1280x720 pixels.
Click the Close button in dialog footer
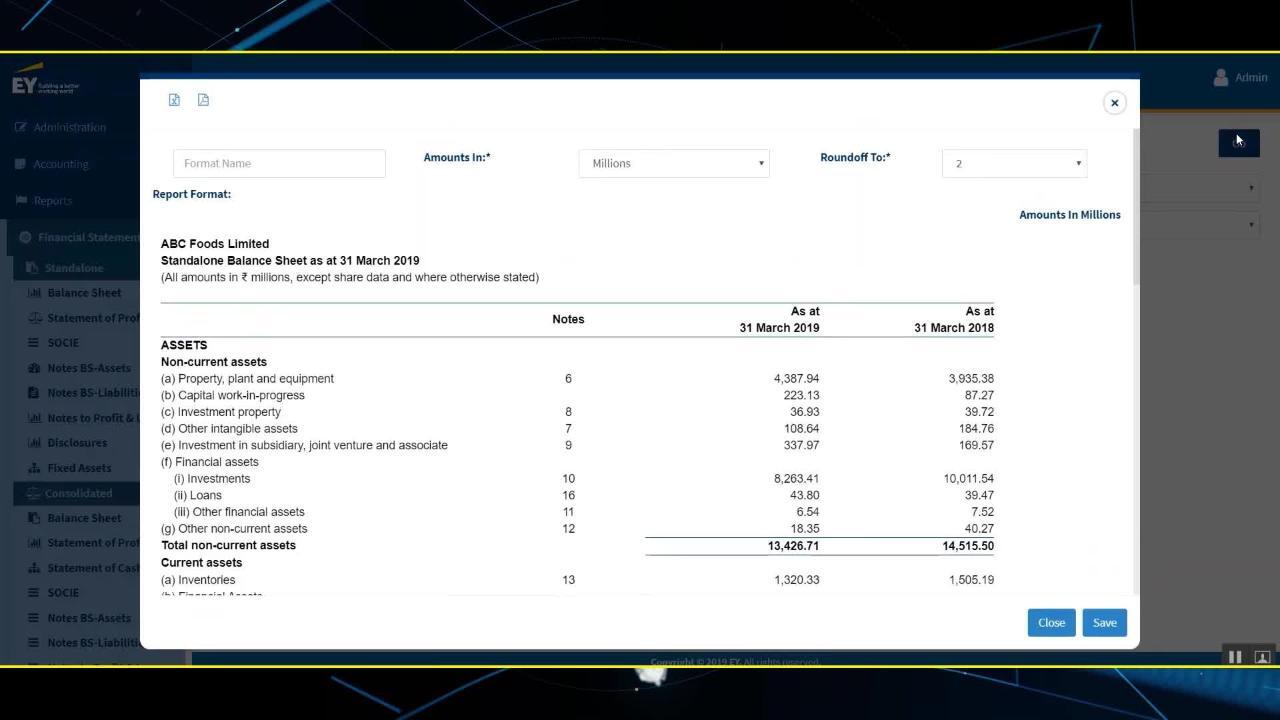(x=1051, y=622)
